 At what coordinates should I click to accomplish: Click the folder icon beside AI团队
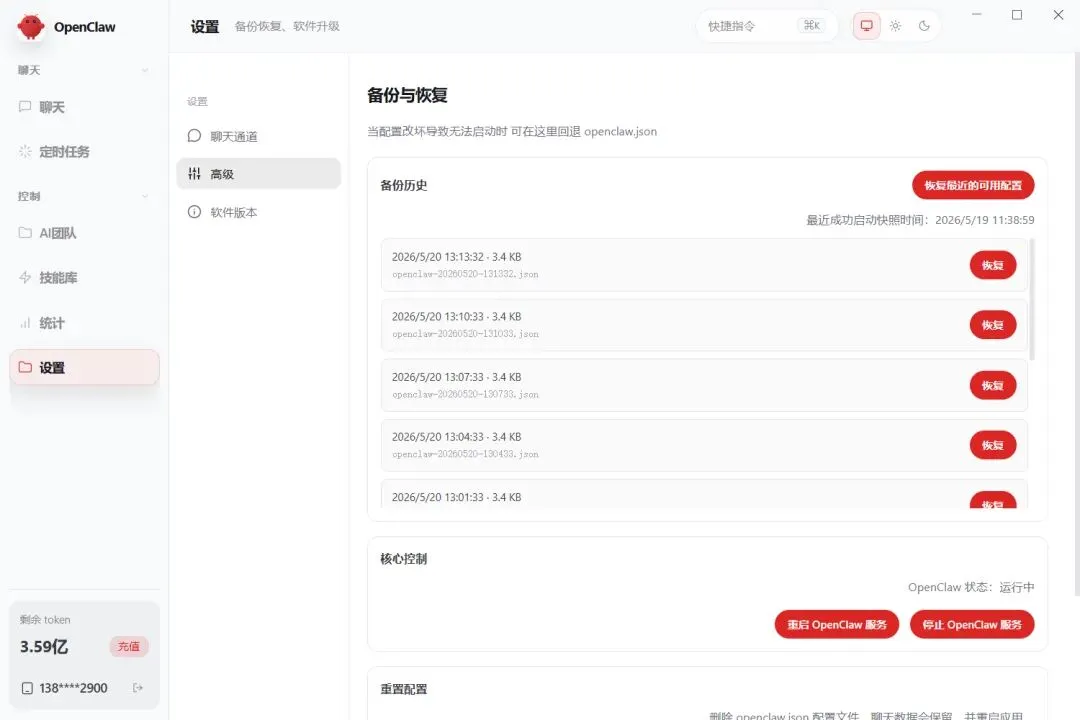pyautogui.click(x=25, y=233)
